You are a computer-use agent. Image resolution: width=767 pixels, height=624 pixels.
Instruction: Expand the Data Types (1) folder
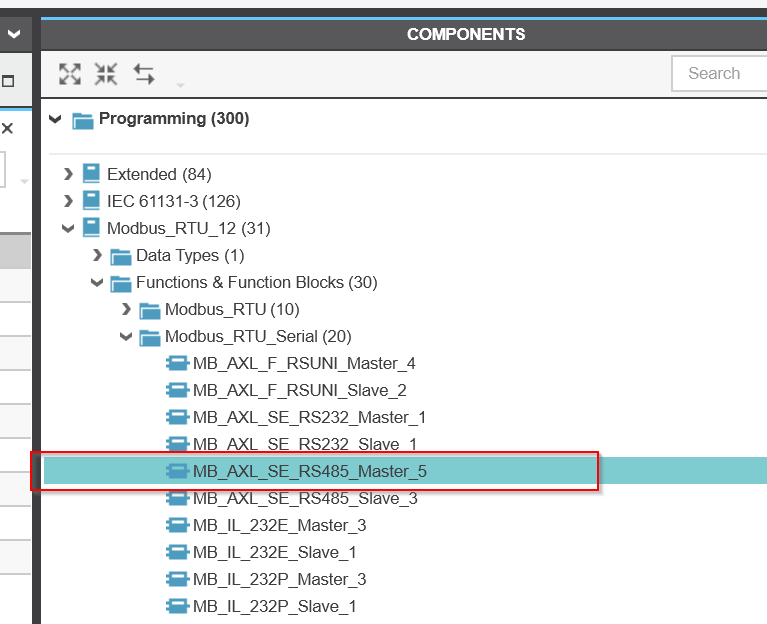tap(97, 255)
